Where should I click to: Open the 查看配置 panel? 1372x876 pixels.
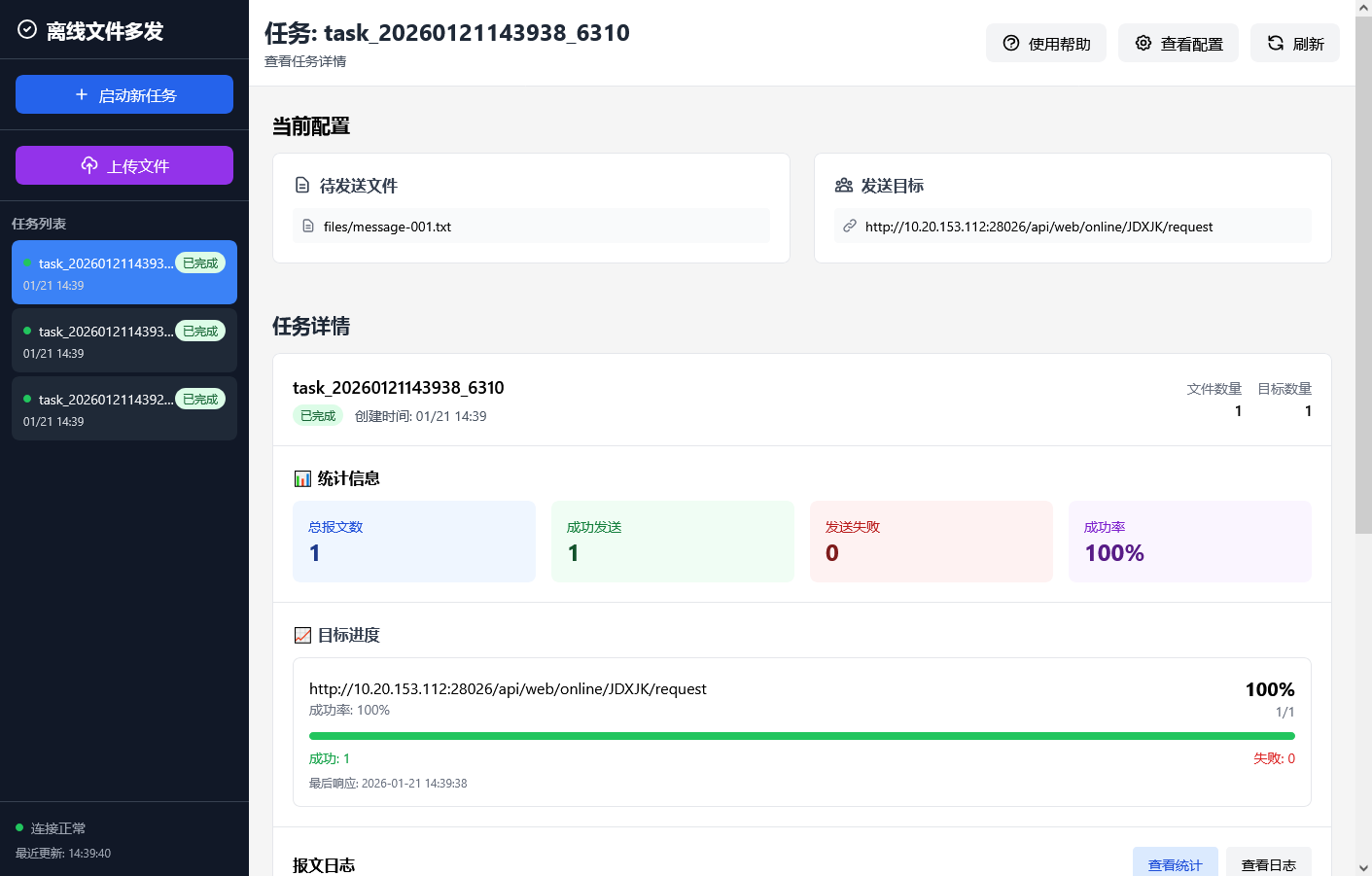(1179, 43)
